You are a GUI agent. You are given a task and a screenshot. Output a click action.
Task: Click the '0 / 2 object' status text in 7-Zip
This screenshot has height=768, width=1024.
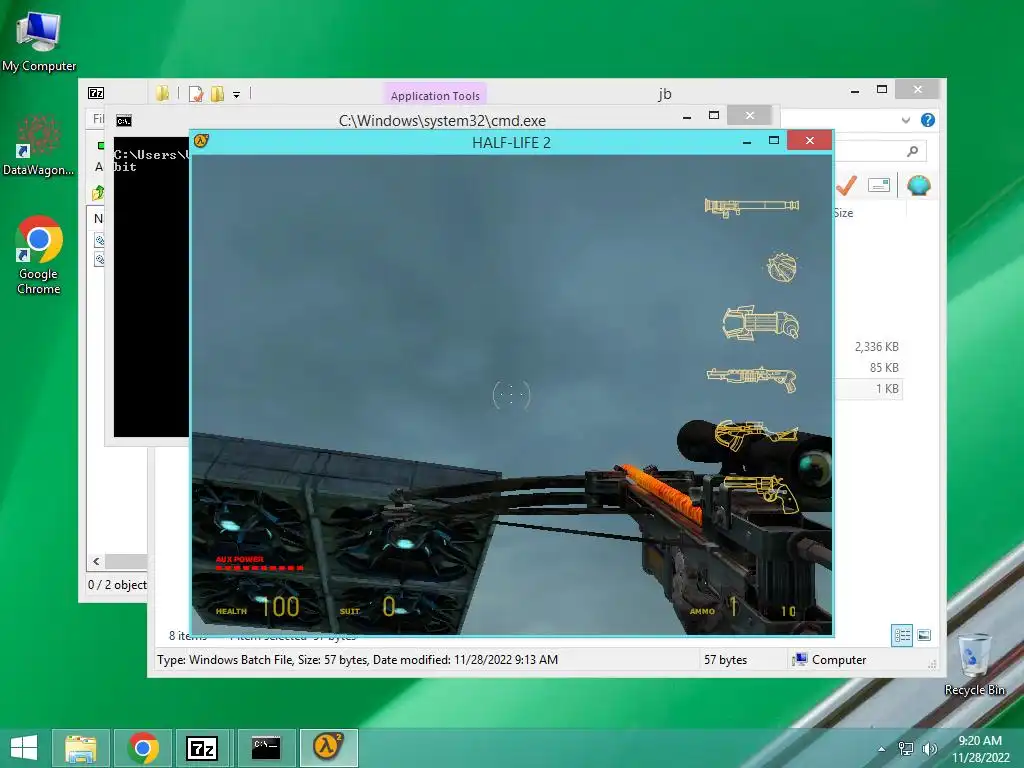pyautogui.click(x=118, y=584)
